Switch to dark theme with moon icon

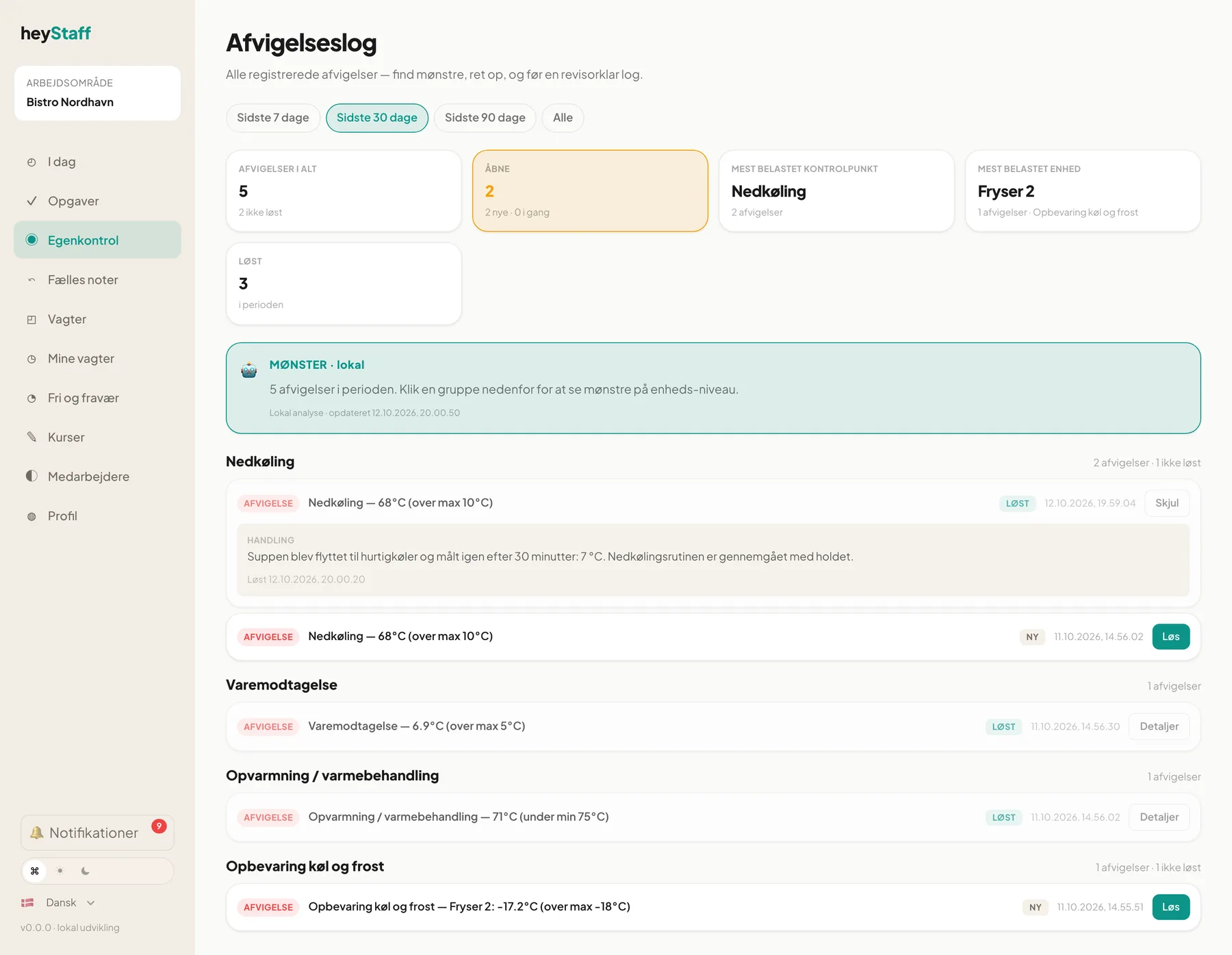(x=86, y=871)
